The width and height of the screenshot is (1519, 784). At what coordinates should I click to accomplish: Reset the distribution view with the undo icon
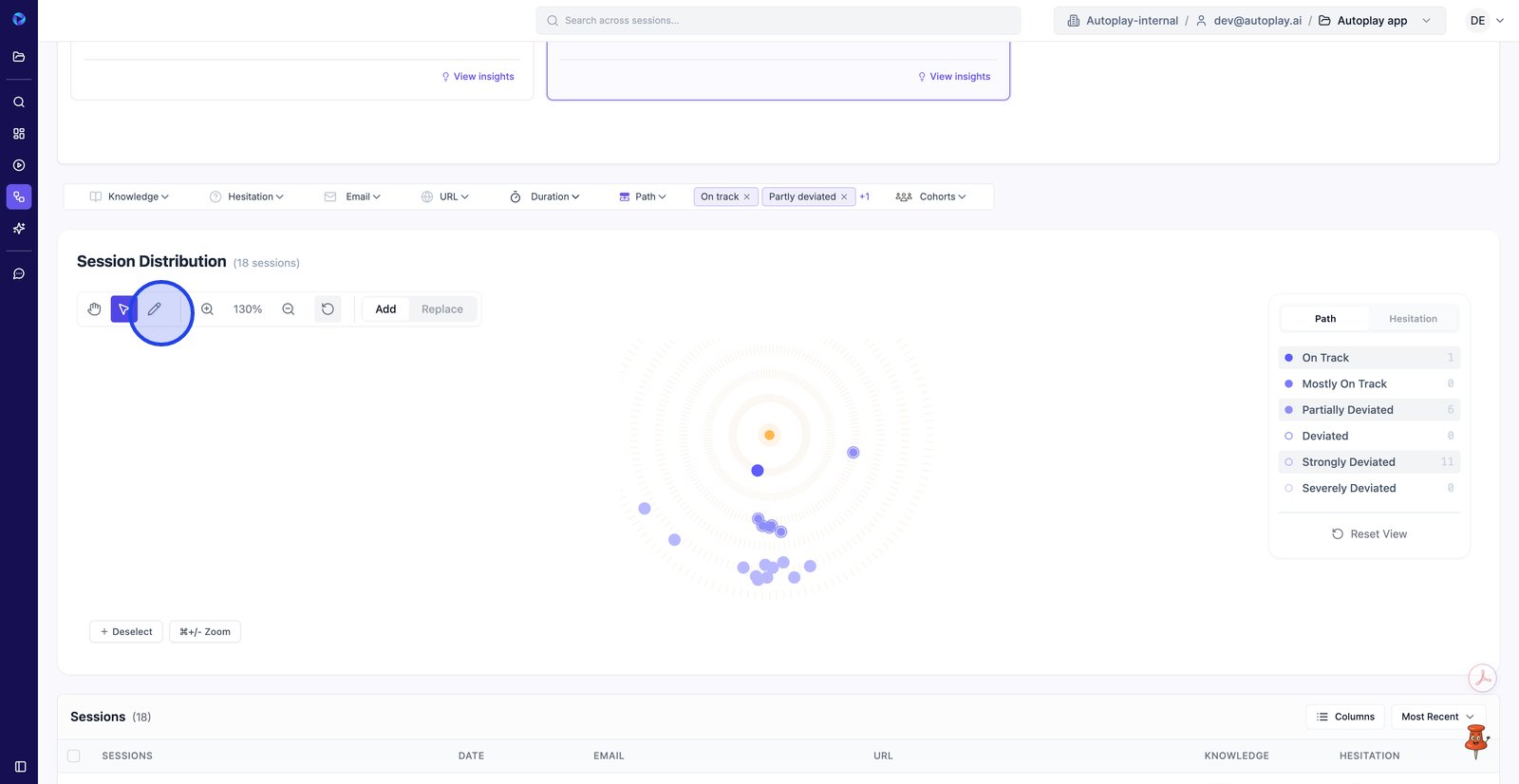pyautogui.click(x=328, y=309)
